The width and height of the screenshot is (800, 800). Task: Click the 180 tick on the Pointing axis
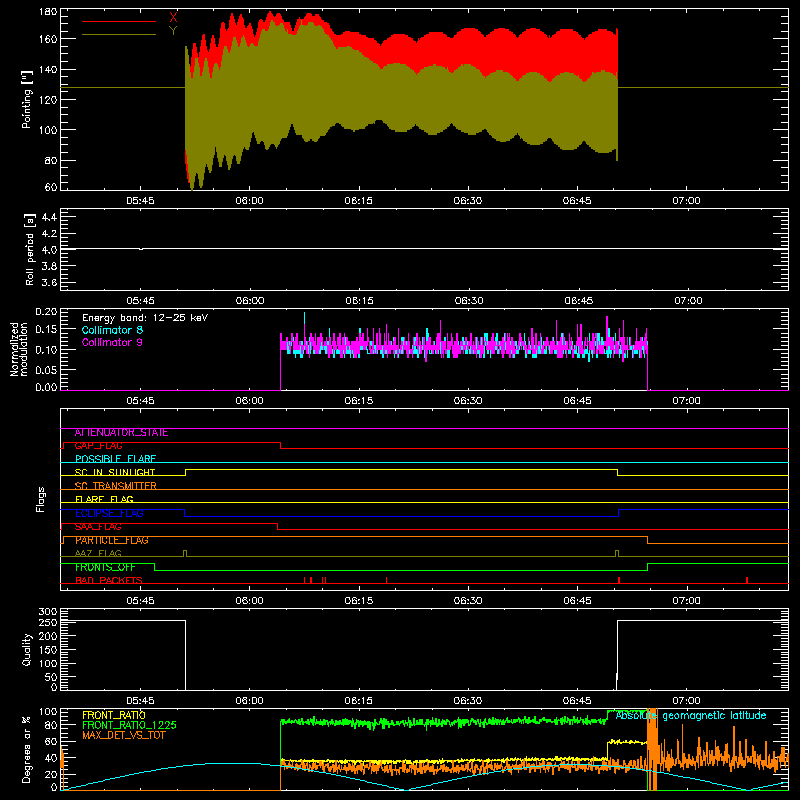tap(48, 12)
